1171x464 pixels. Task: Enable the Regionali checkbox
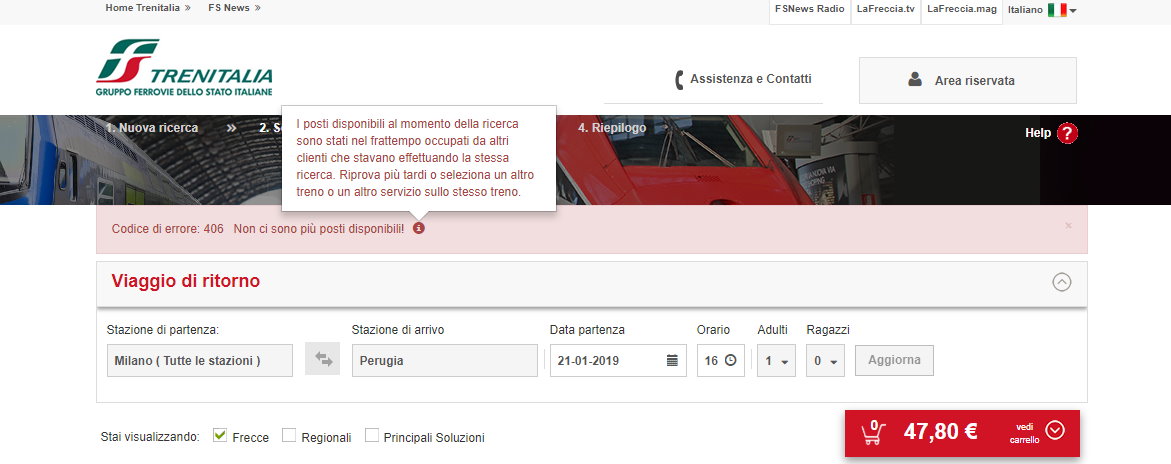289,436
